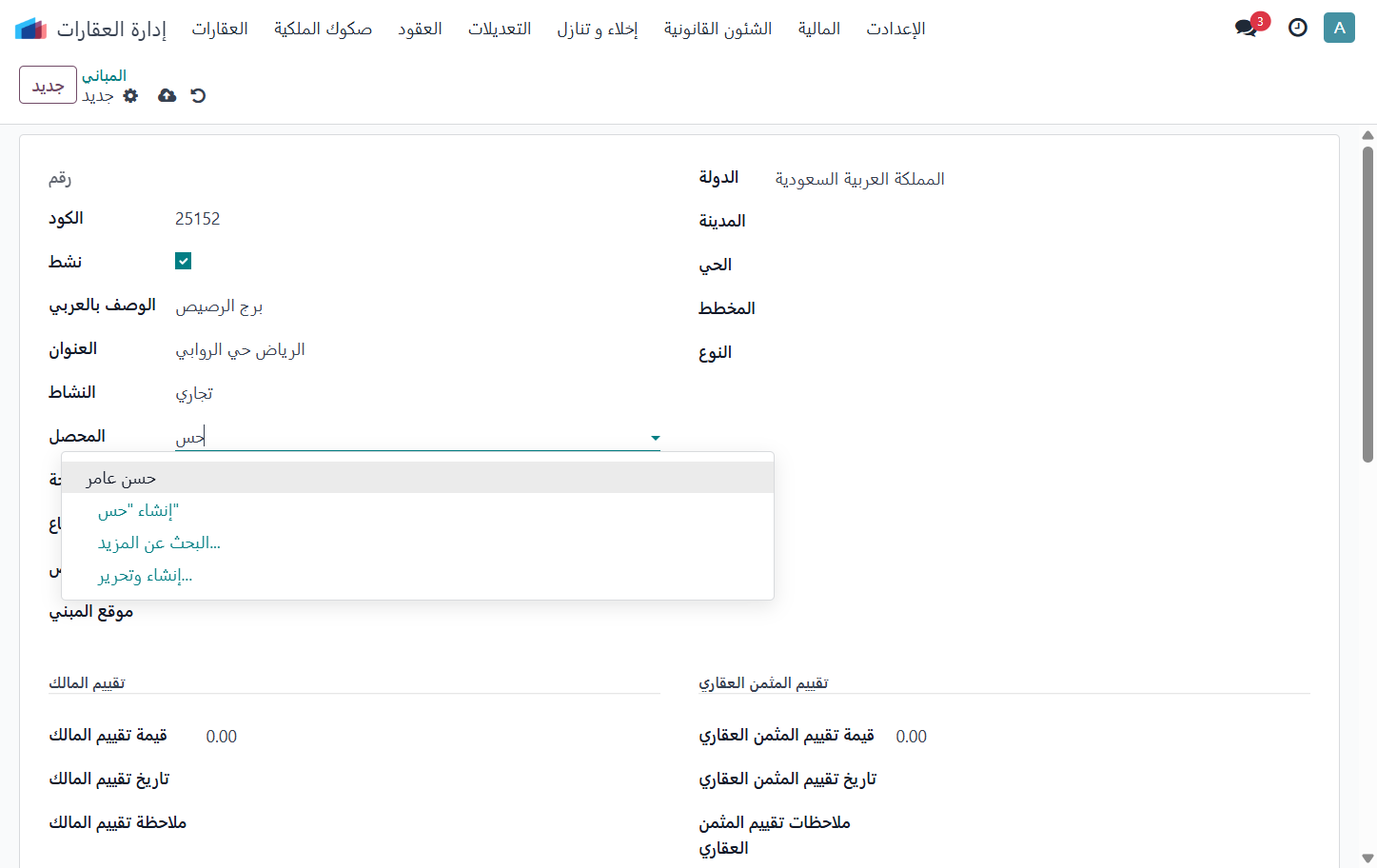
Task: Click the النوع field
Action: click(1042, 352)
